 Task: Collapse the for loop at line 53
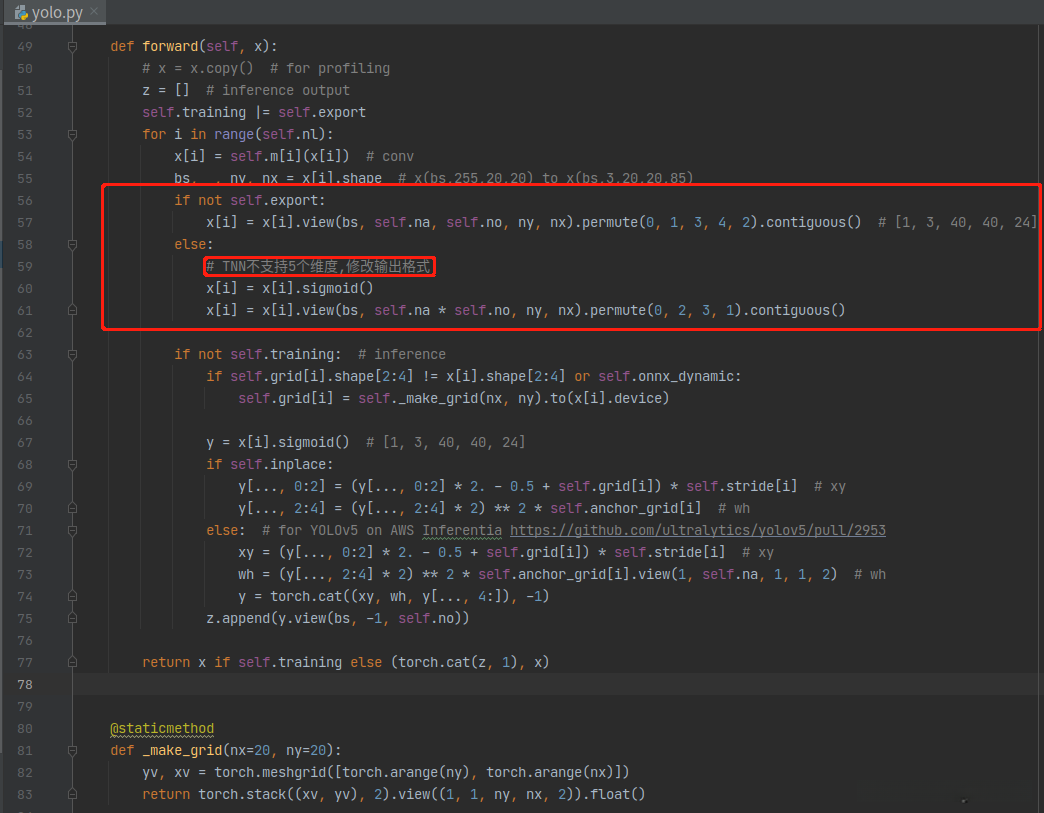(x=73, y=135)
